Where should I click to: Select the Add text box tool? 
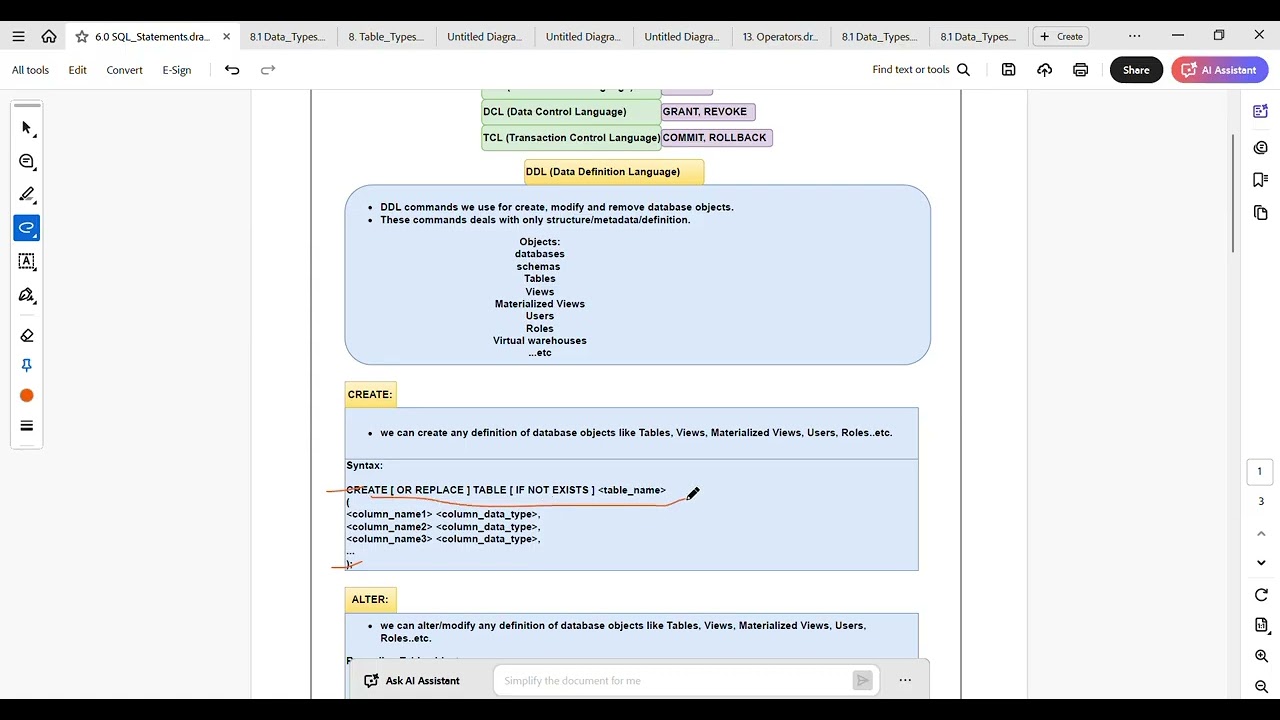27,262
